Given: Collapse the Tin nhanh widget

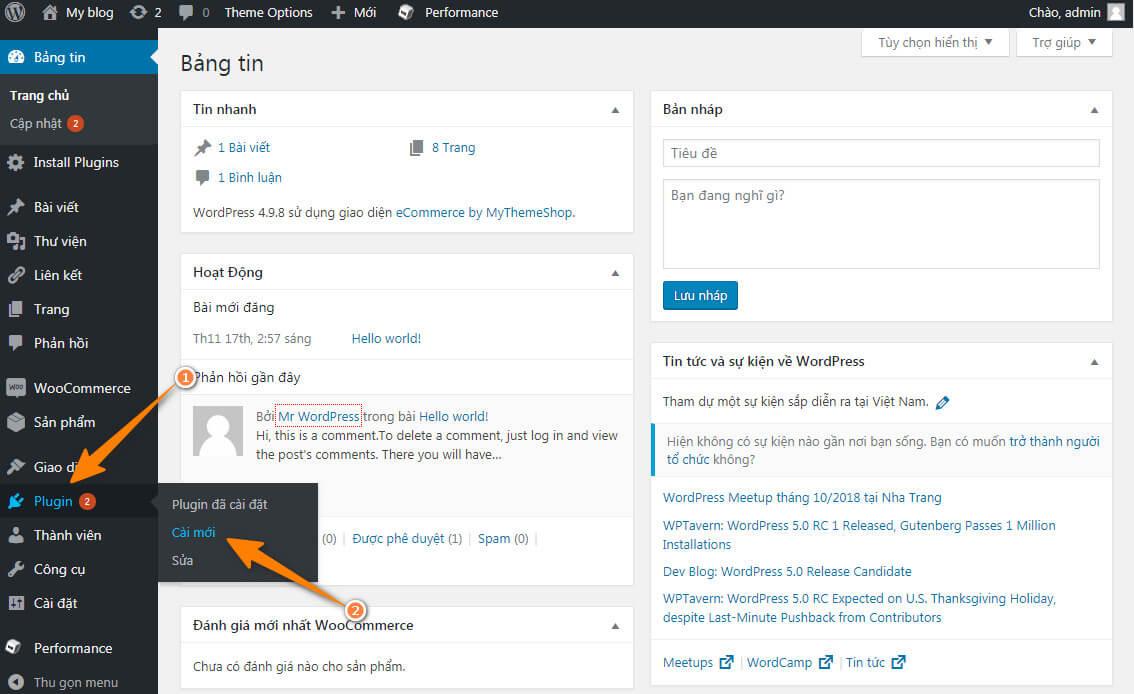Looking at the screenshot, I should click(x=615, y=110).
